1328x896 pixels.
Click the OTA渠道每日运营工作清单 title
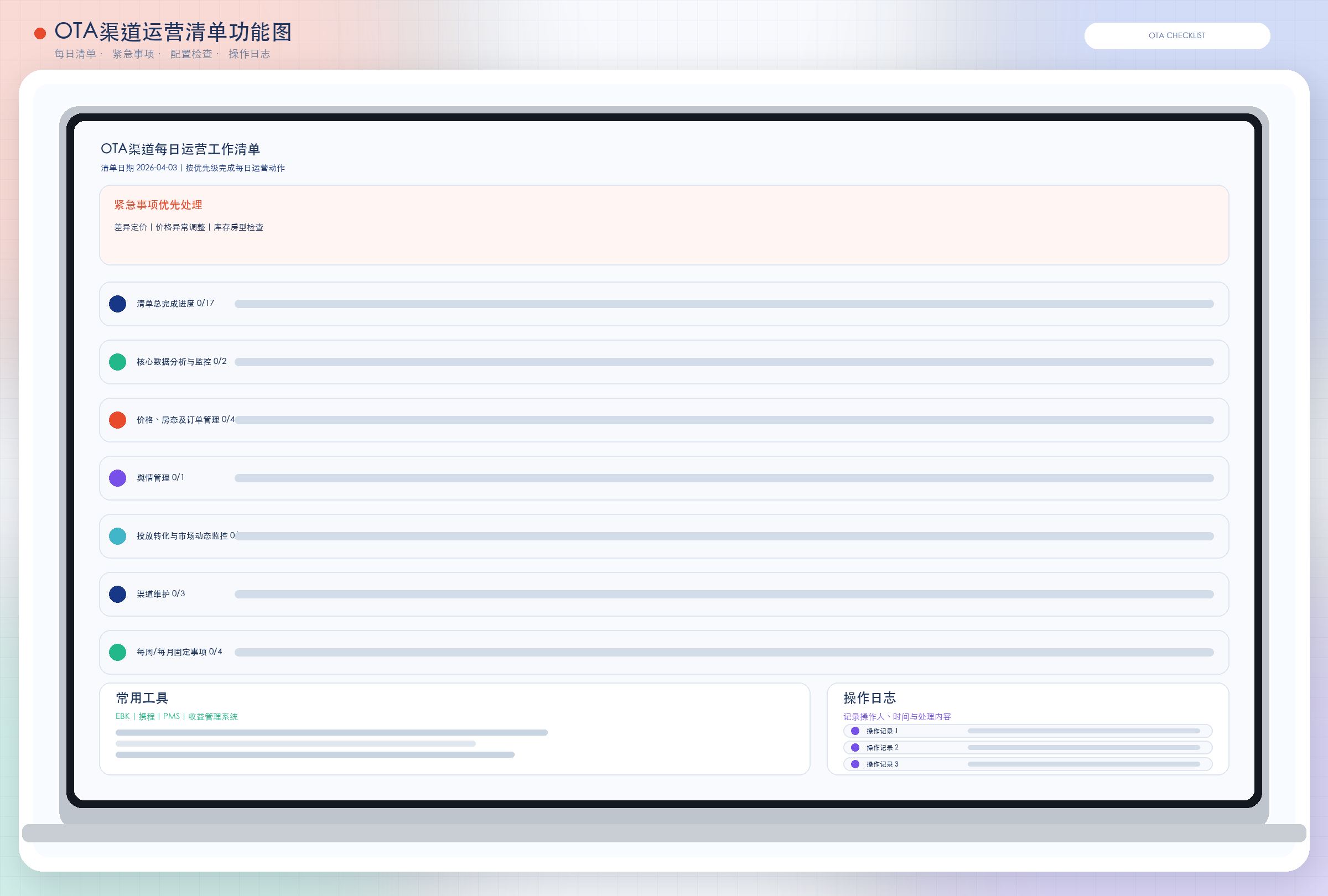click(x=180, y=149)
